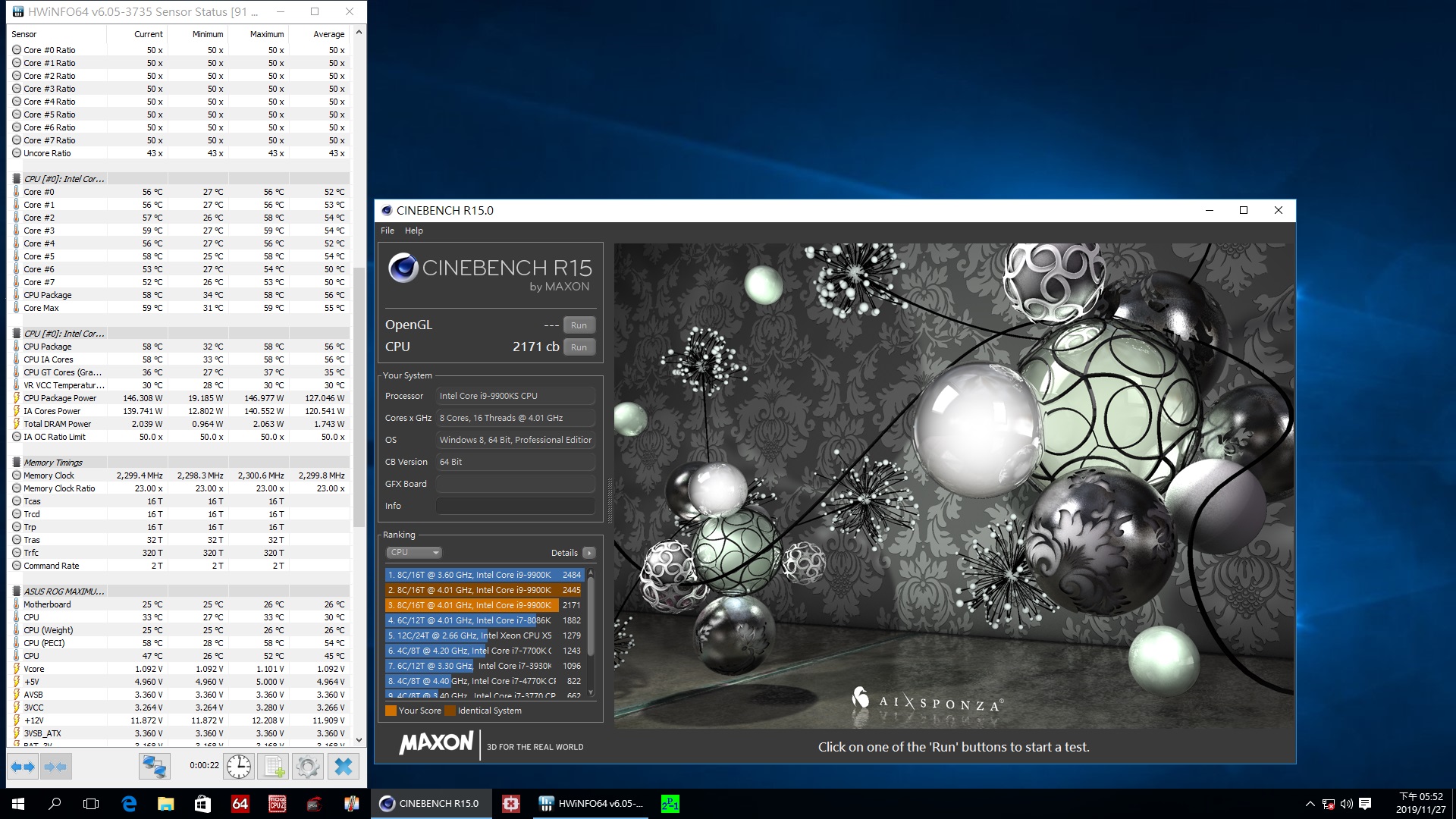Select ranking entry 1 i9-9900K 2484

click(484, 575)
